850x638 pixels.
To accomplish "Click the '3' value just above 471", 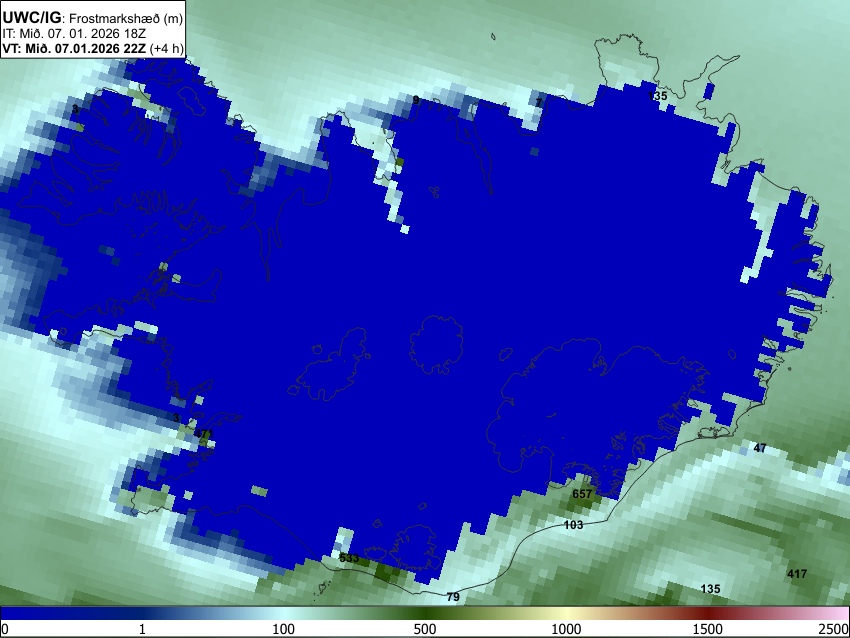I will coord(176,418).
